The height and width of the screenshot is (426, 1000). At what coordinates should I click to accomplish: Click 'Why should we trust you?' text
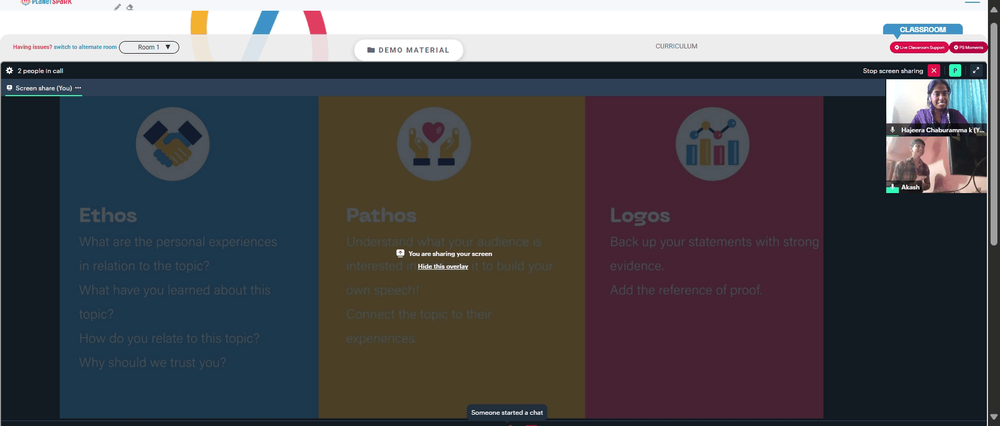click(x=152, y=363)
